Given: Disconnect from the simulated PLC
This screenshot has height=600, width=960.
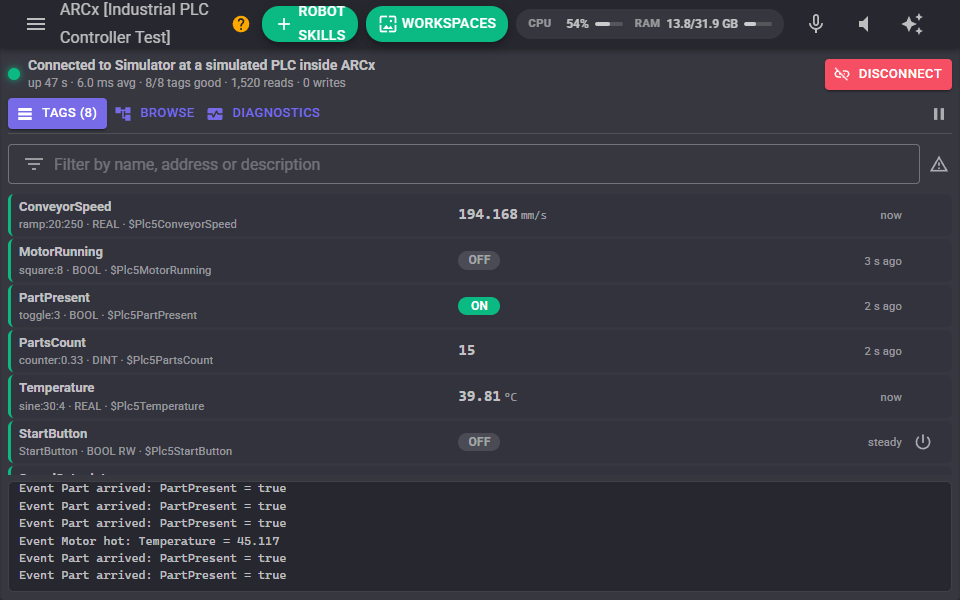Looking at the screenshot, I should pyautogui.click(x=888, y=74).
